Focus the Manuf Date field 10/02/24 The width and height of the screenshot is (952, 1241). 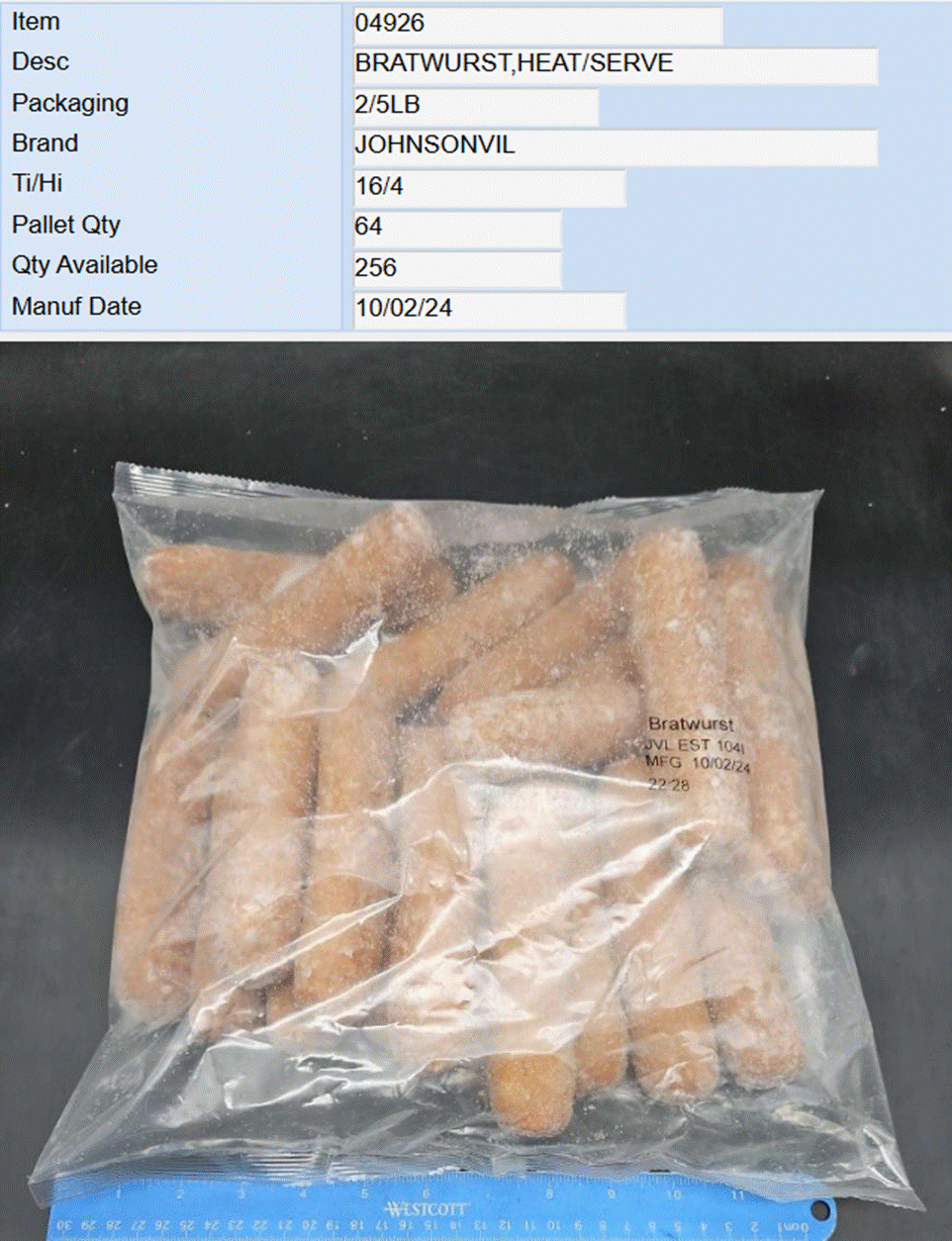pyautogui.click(x=489, y=310)
